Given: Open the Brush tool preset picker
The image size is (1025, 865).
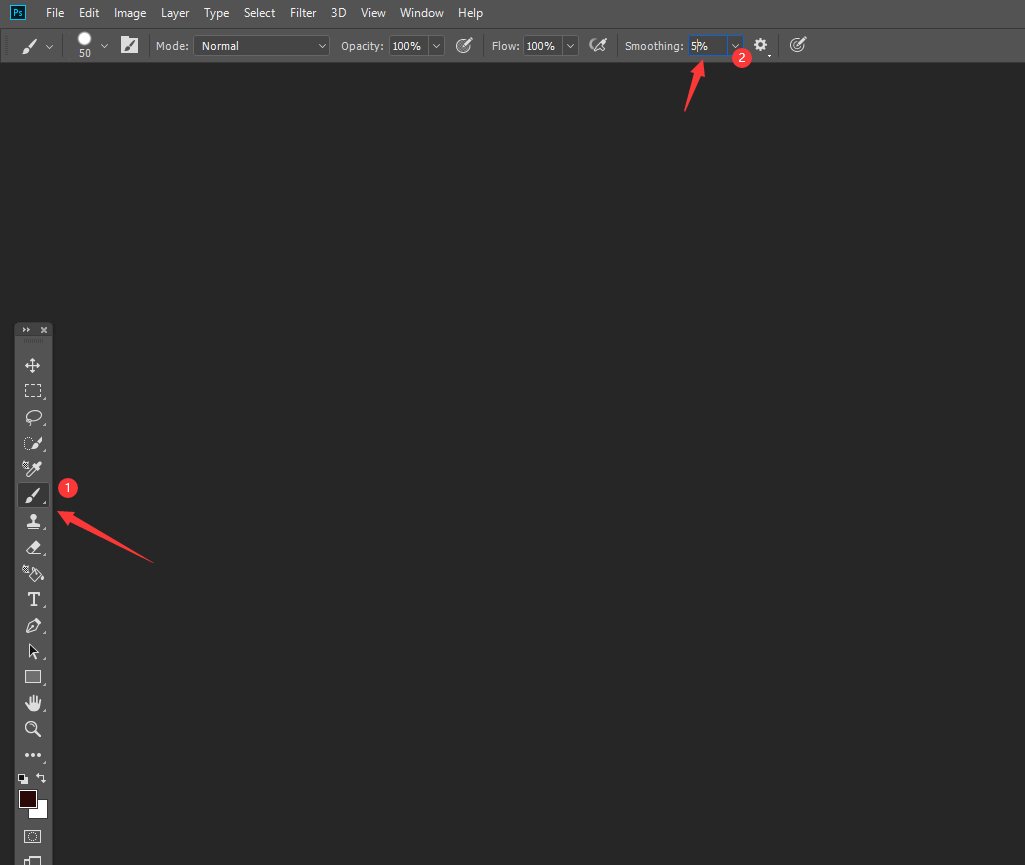Looking at the screenshot, I should 37,46.
